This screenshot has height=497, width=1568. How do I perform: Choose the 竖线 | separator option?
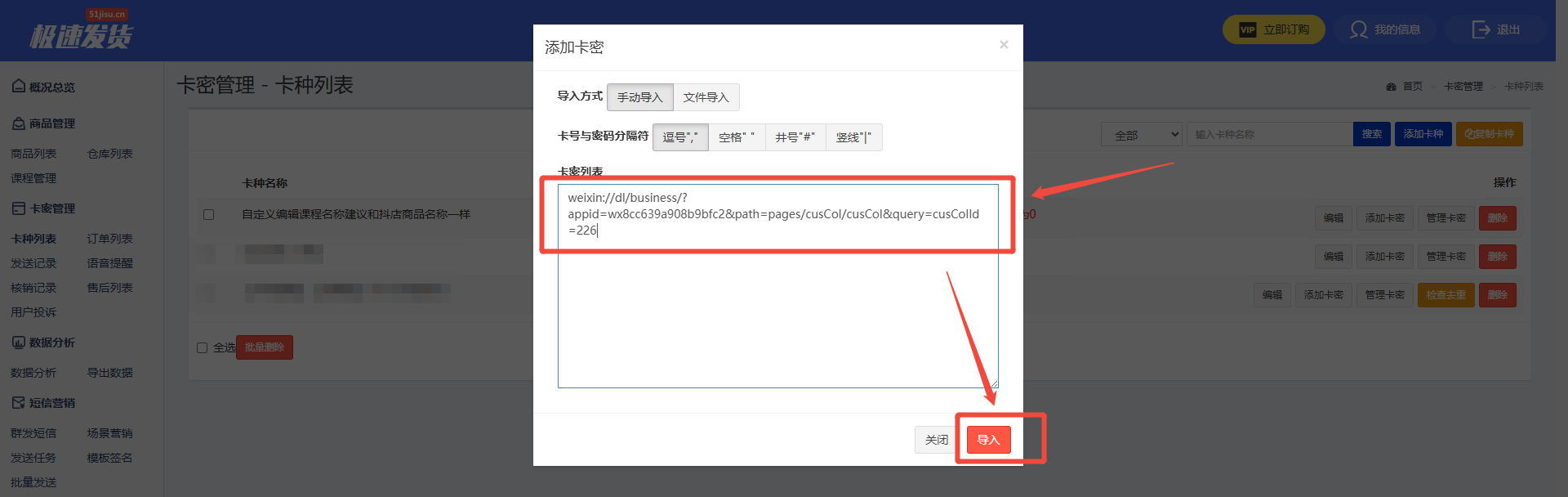[x=853, y=137]
